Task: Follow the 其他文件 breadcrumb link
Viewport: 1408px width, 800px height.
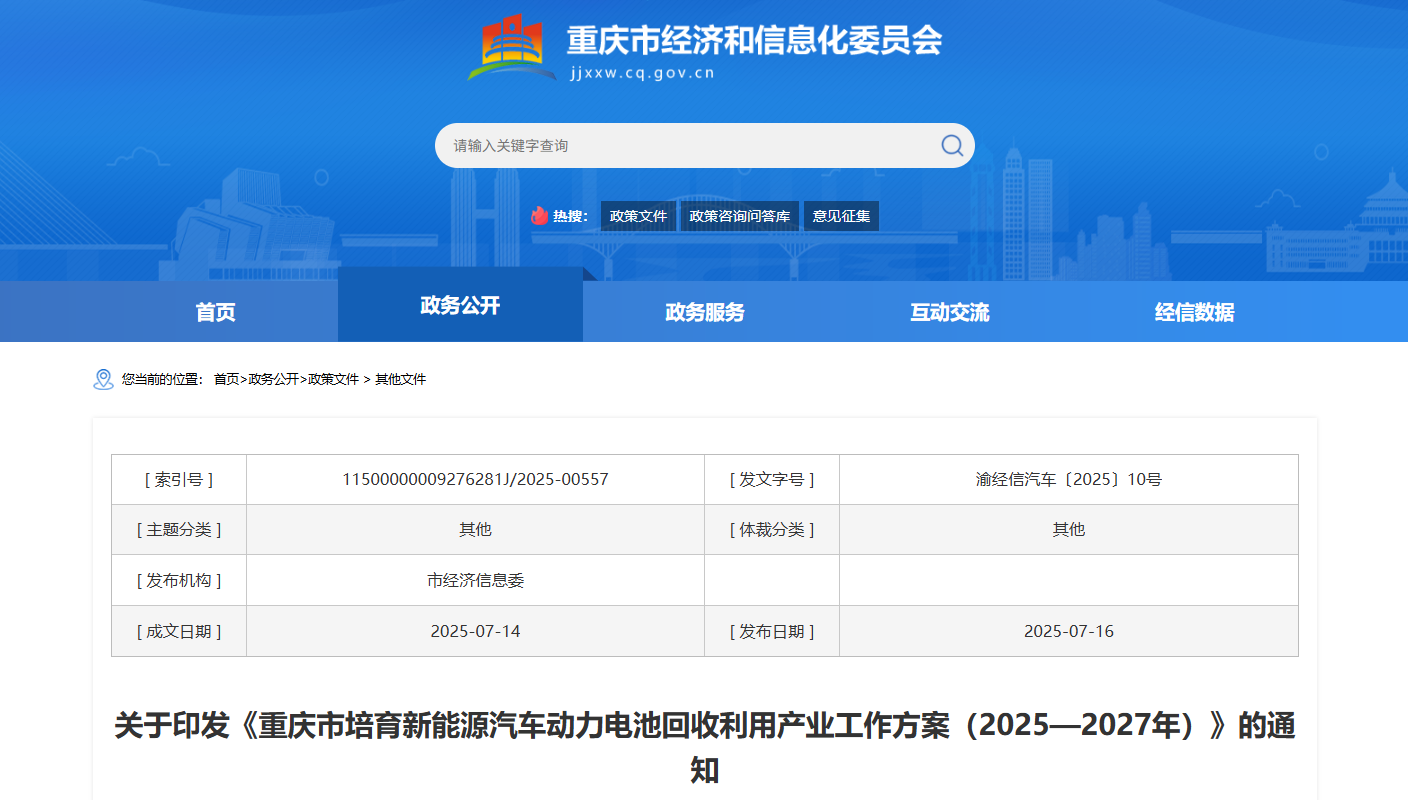Action: [x=400, y=379]
